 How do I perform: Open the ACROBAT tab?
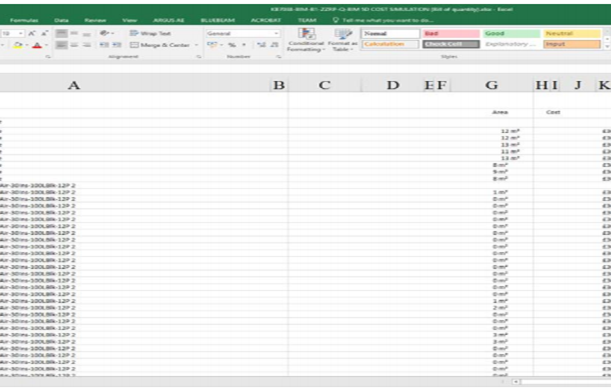click(266, 20)
